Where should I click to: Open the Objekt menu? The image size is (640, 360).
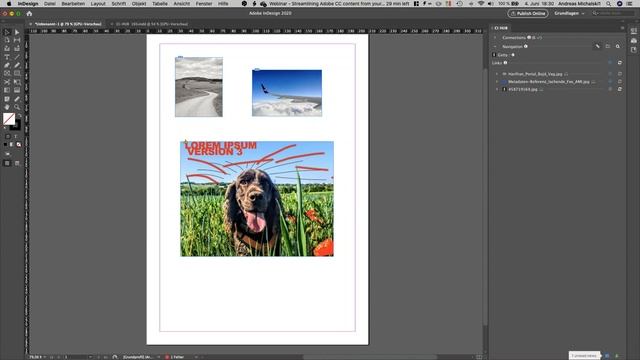click(139, 4)
